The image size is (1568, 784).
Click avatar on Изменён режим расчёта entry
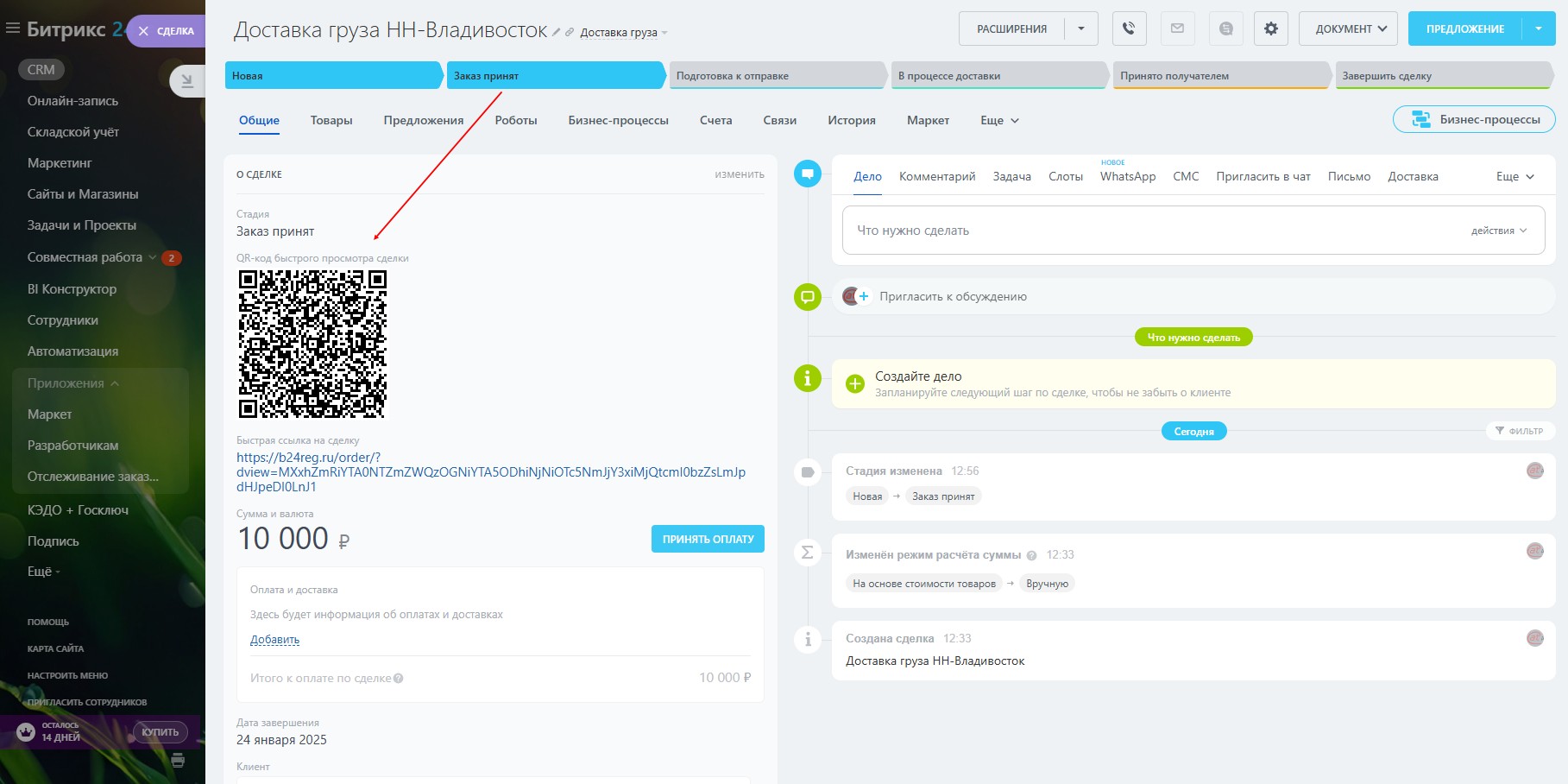click(1534, 551)
